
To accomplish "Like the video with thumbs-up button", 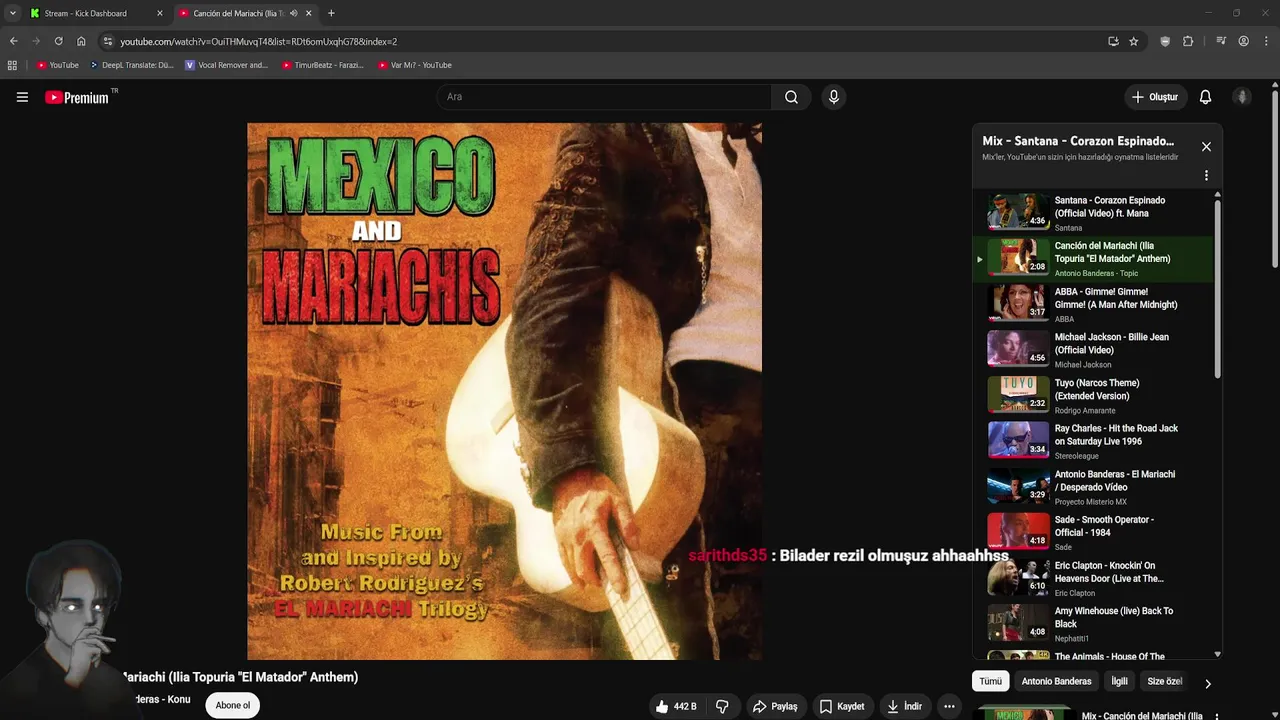I will (x=676, y=706).
